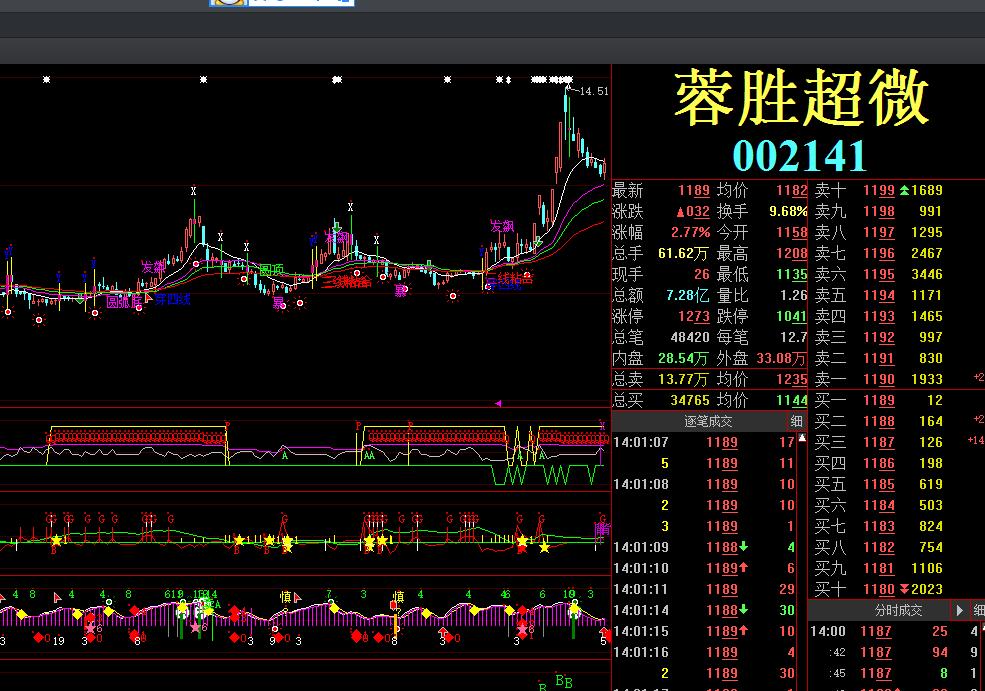Click the 14:01:15 trade tick row
Viewport: 985px width, 691px height.
click(x=704, y=631)
